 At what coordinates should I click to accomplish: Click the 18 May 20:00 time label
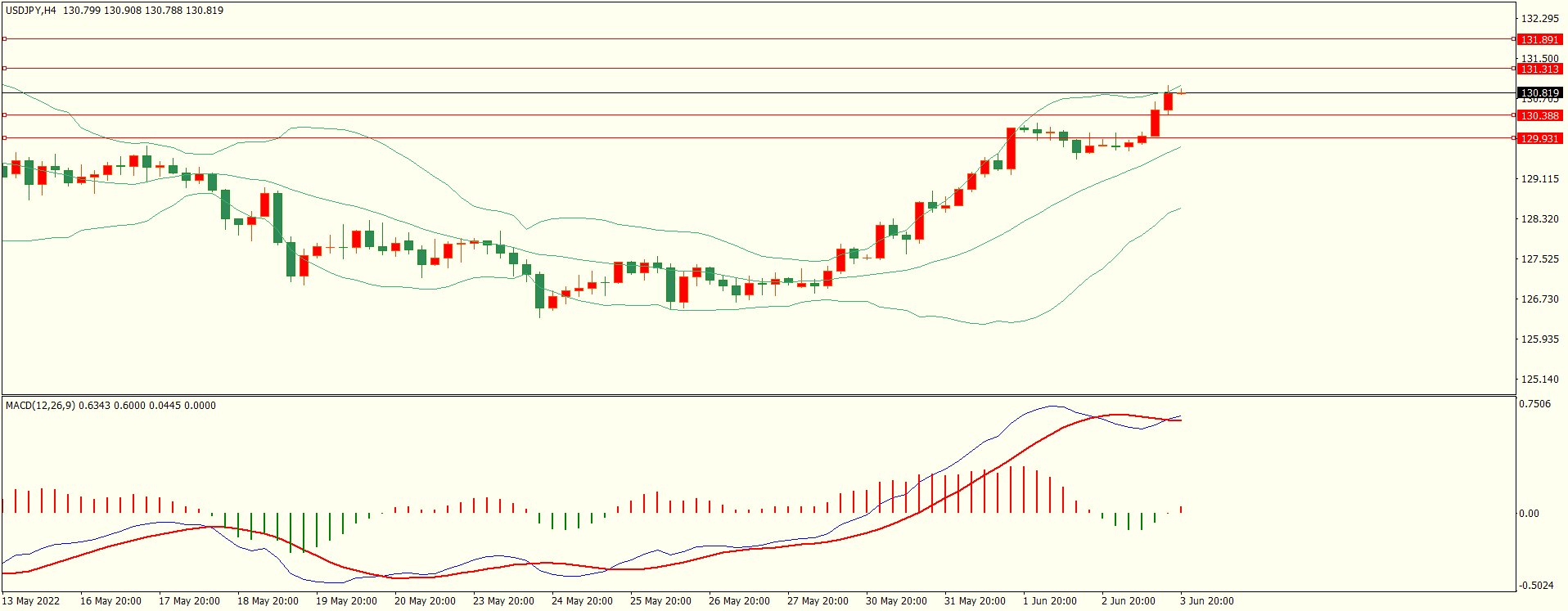click(x=268, y=601)
